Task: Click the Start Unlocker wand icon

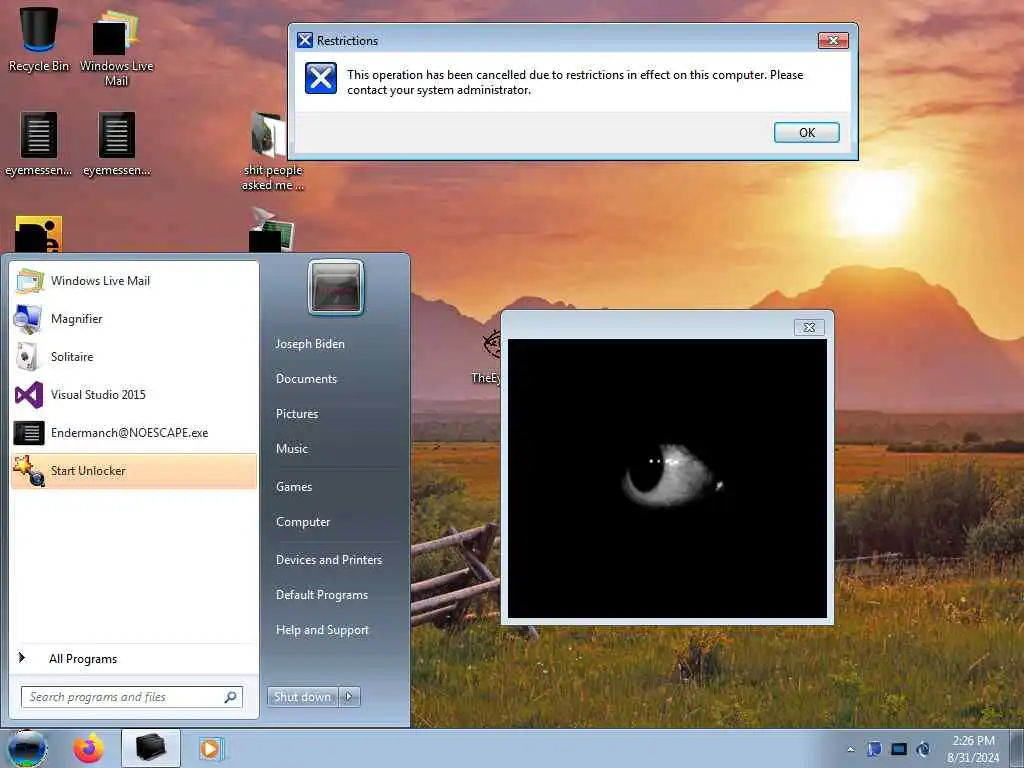Action: [29, 471]
